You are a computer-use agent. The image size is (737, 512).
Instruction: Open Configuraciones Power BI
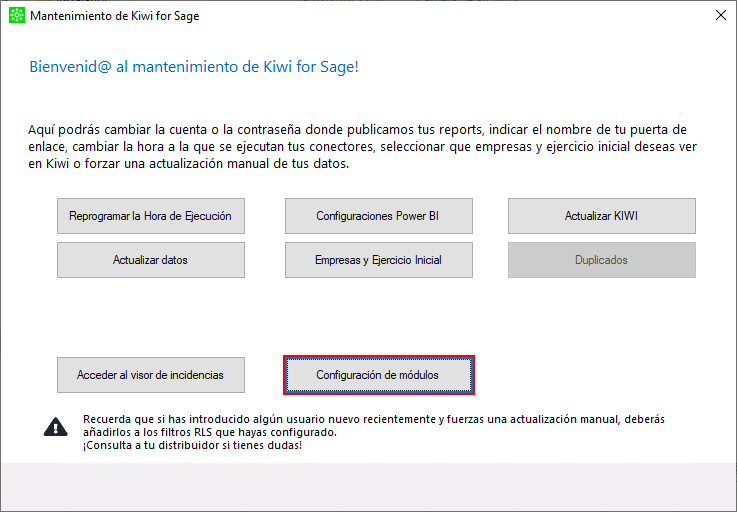pos(378,216)
